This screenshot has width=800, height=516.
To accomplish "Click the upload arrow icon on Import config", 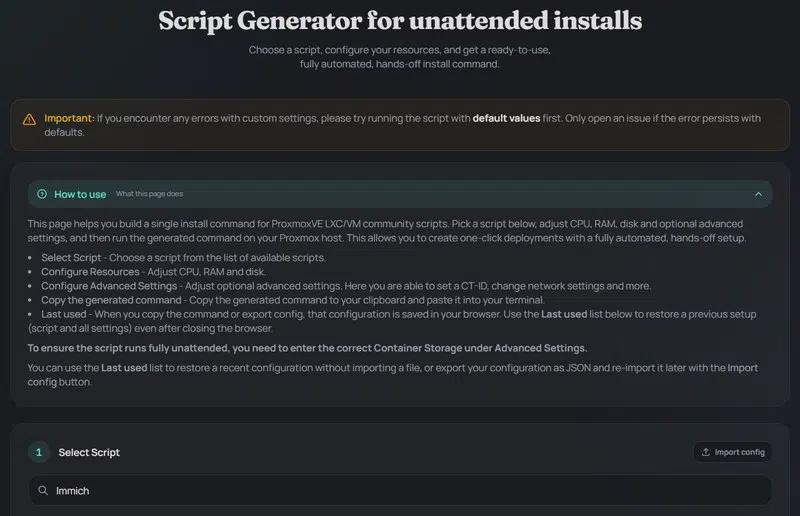I will (x=706, y=452).
